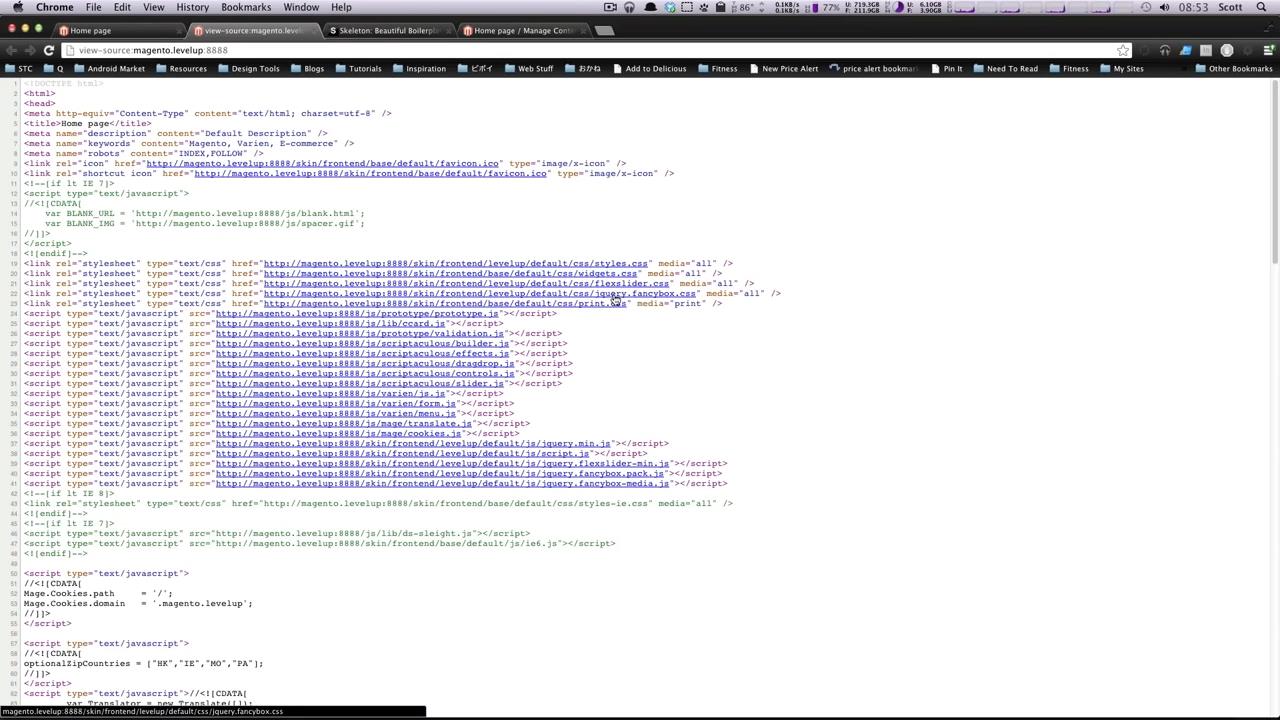Click the Scott user name in the menu bar
The height and width of the screenshot is (720, 1280).
point(1230,7)
